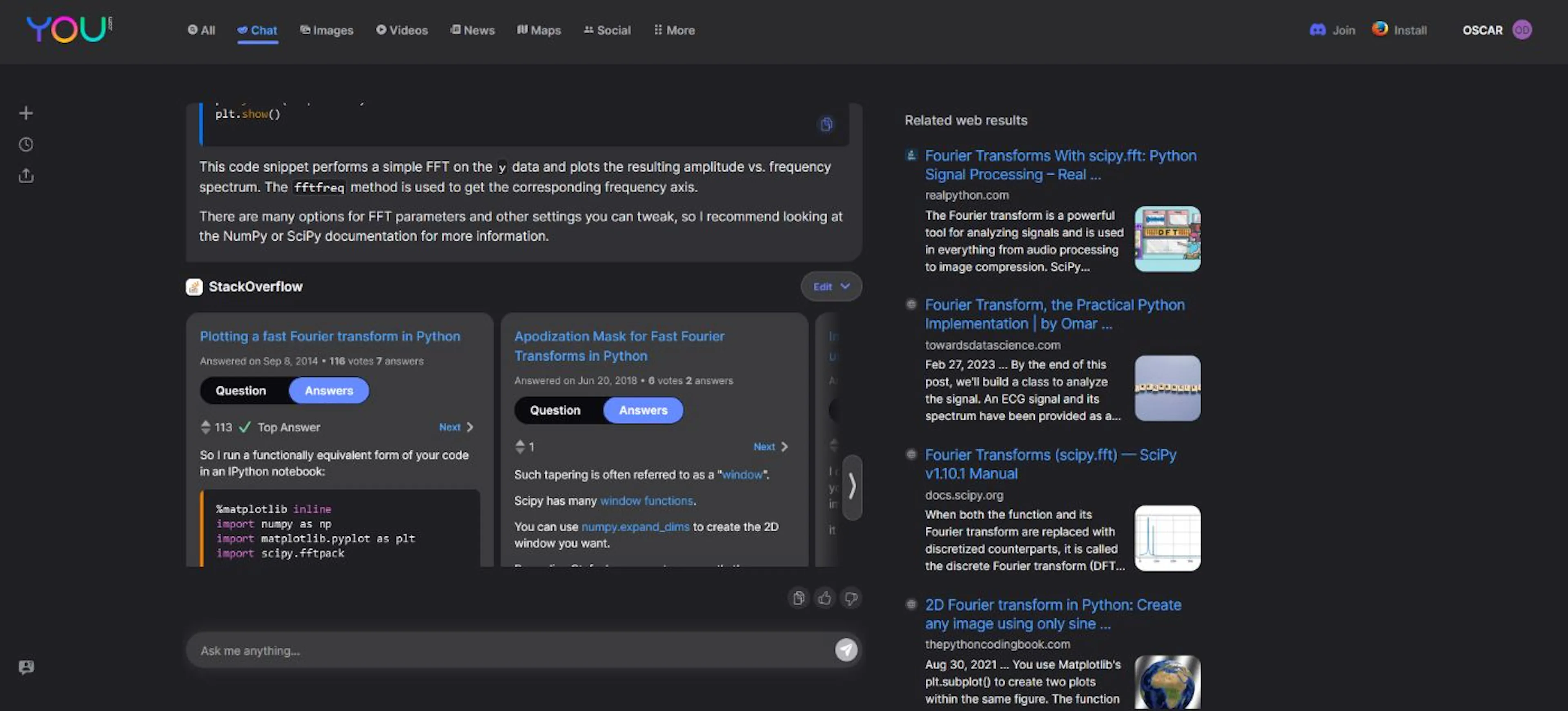The height and width of the screenshot is (711, 1568).
Task: Open the towardsdatascience result thumbnail
Action: 1167,388
